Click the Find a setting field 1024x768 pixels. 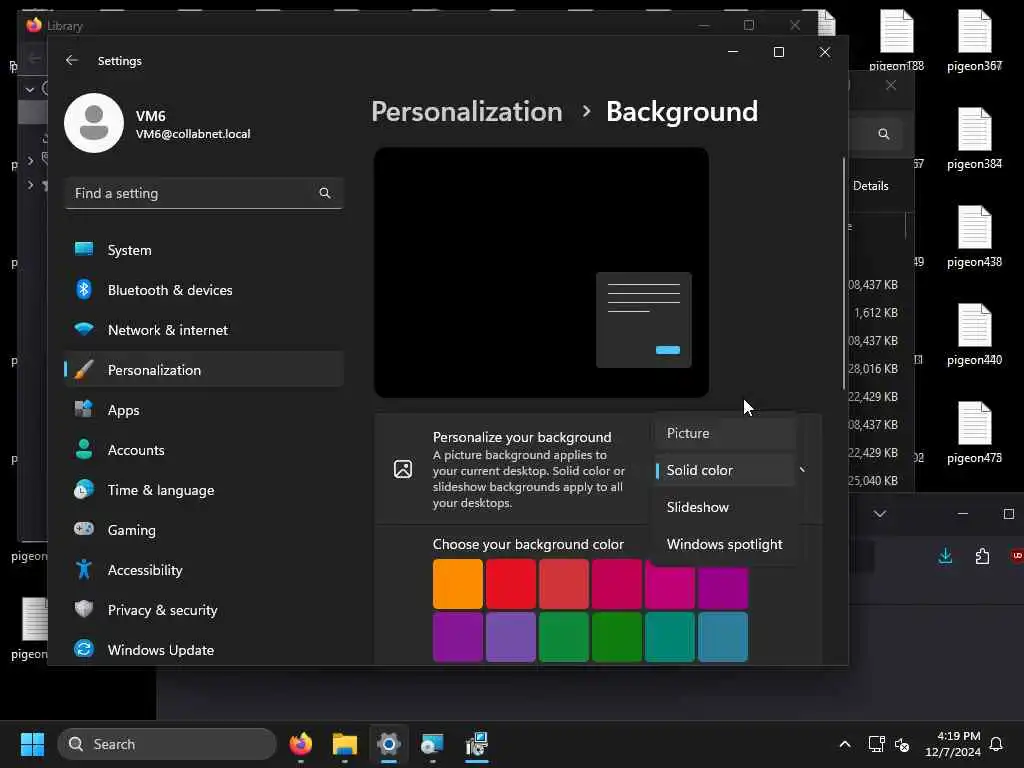point(204,193)
